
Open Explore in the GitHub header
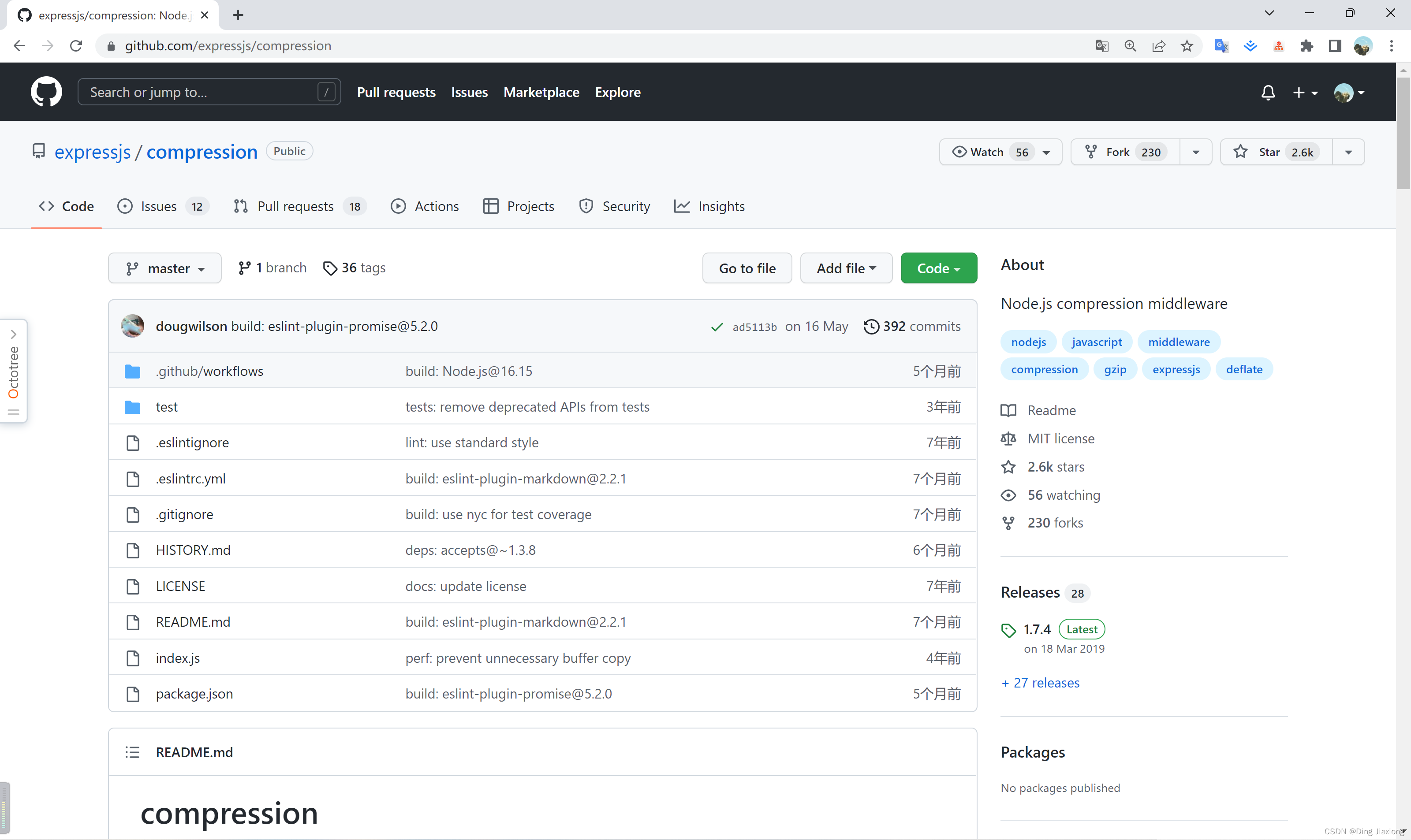coord(618,92)
